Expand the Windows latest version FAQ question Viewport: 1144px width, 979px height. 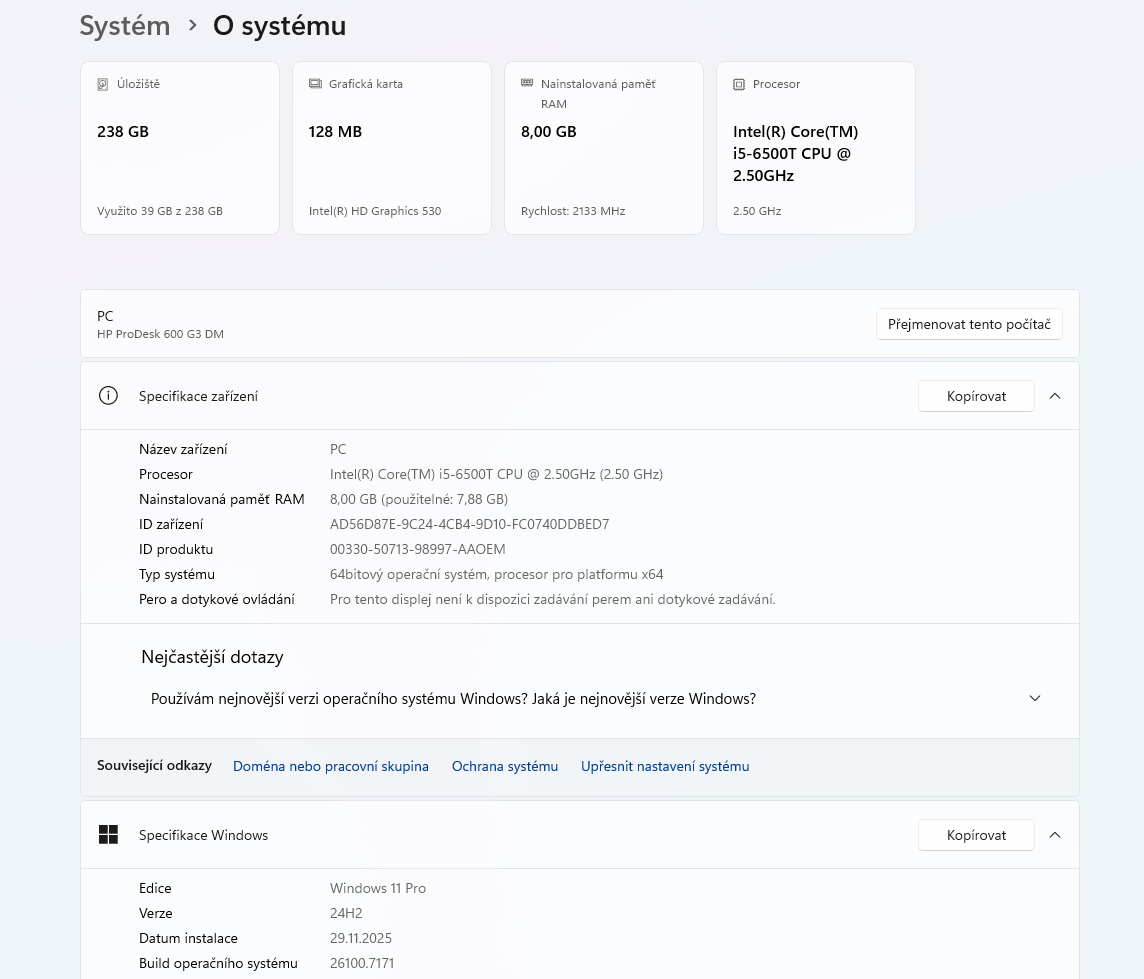[x=1034, y=699]
